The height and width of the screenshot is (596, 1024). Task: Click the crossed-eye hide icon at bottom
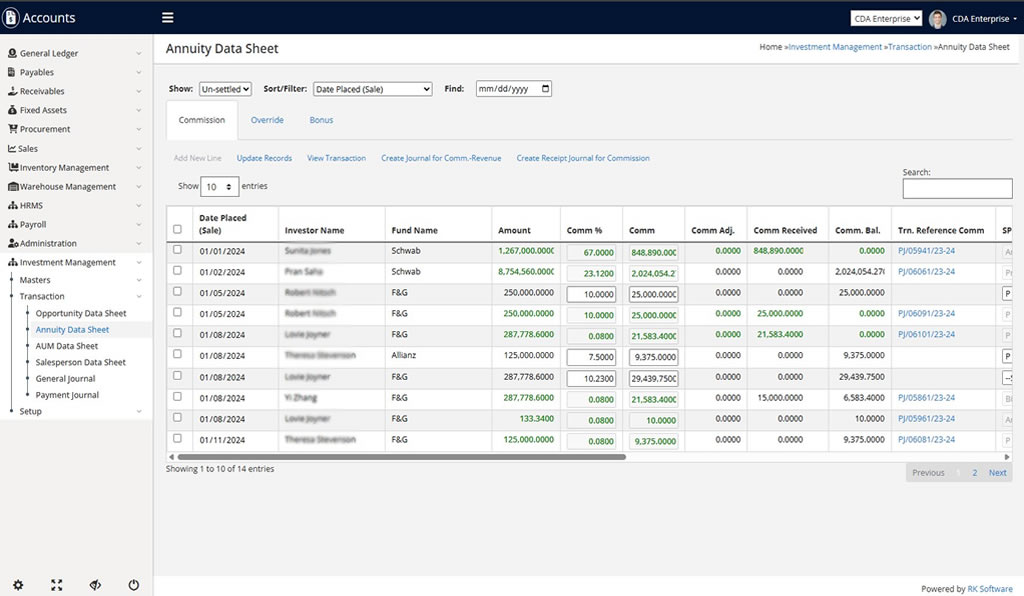tap(95, 585)
